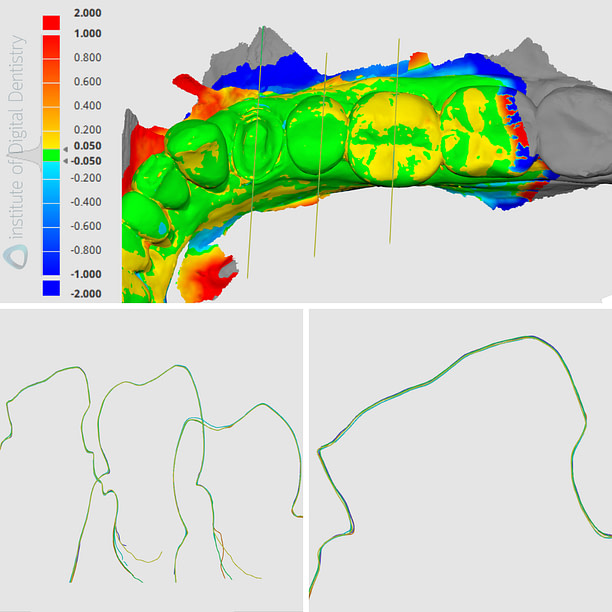Click the -1.000 legend value label

click(86, 273)
